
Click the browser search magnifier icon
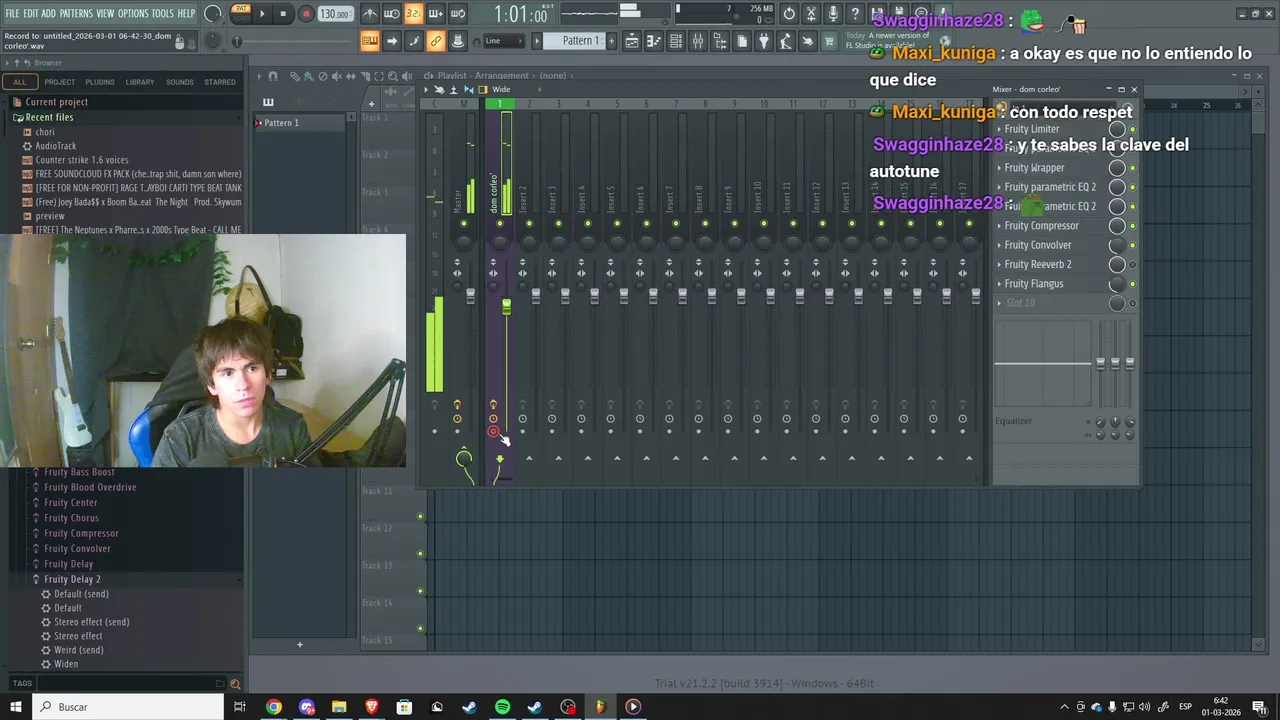(235, 684)
